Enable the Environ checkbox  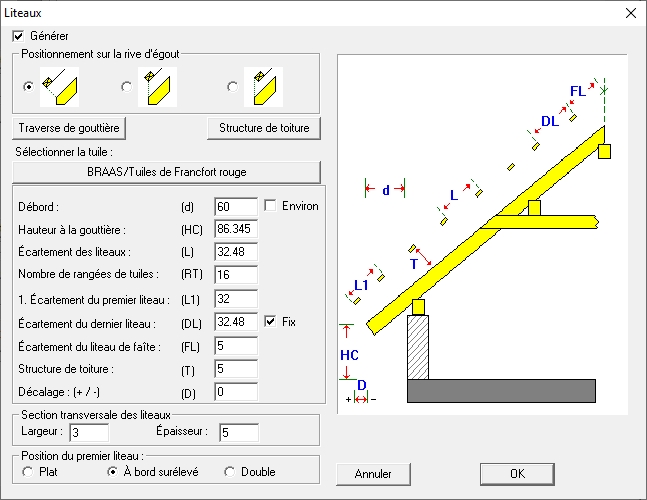pos(270,205)
